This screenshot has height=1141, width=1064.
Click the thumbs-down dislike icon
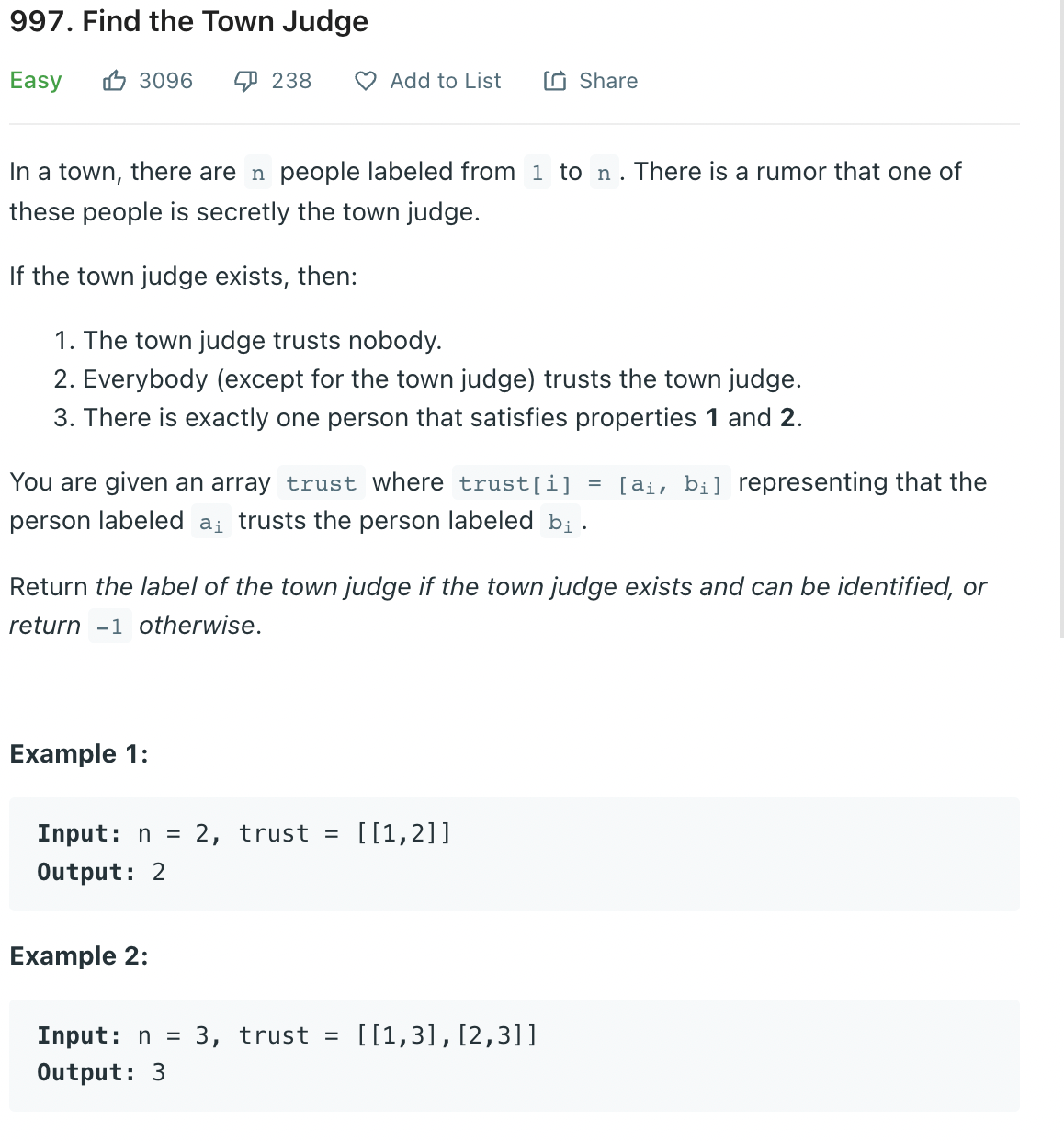pyautogui.click(x=245, y=81)
